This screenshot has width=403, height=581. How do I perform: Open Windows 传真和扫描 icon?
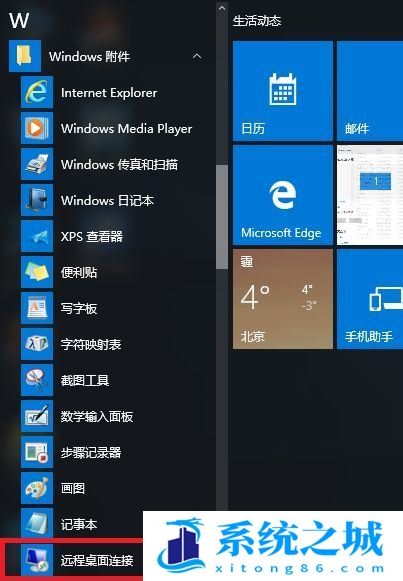tap(37, 164)
